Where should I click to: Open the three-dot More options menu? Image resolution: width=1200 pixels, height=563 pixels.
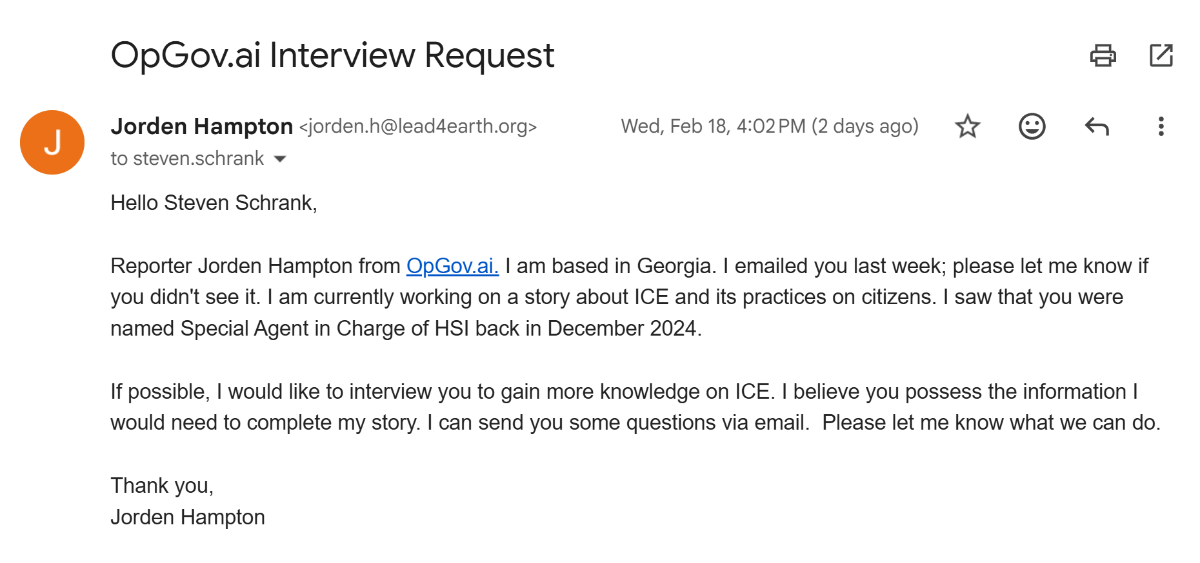tap(1161, 127)
